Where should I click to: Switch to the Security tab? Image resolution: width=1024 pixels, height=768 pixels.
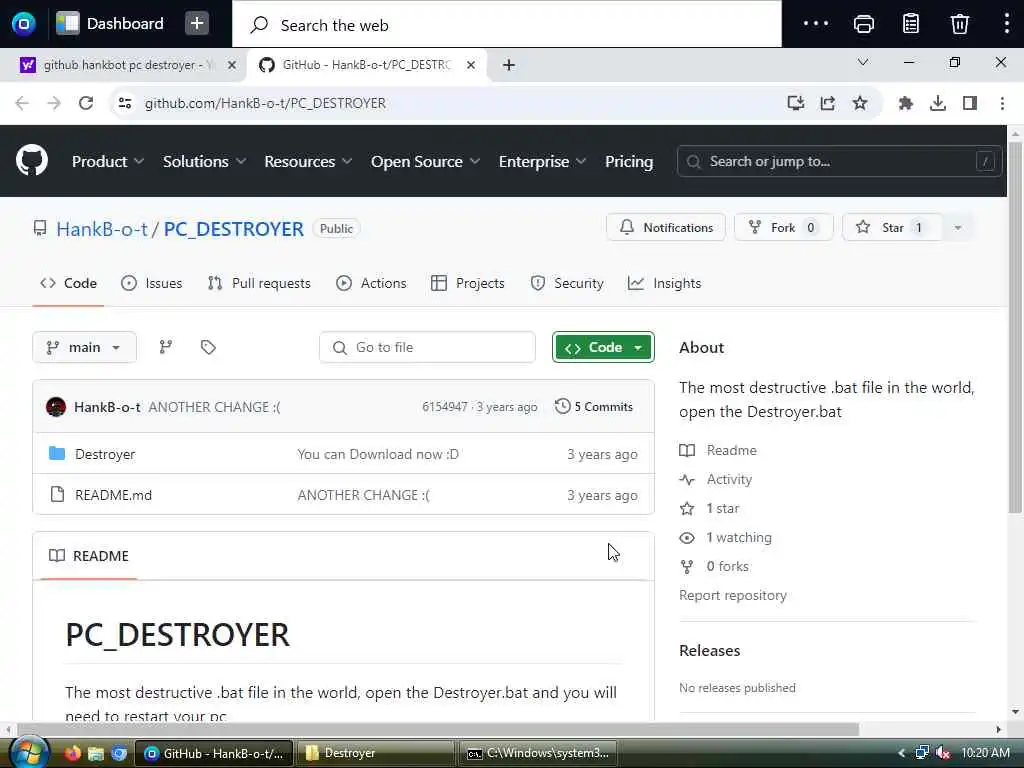click(567, 283)
